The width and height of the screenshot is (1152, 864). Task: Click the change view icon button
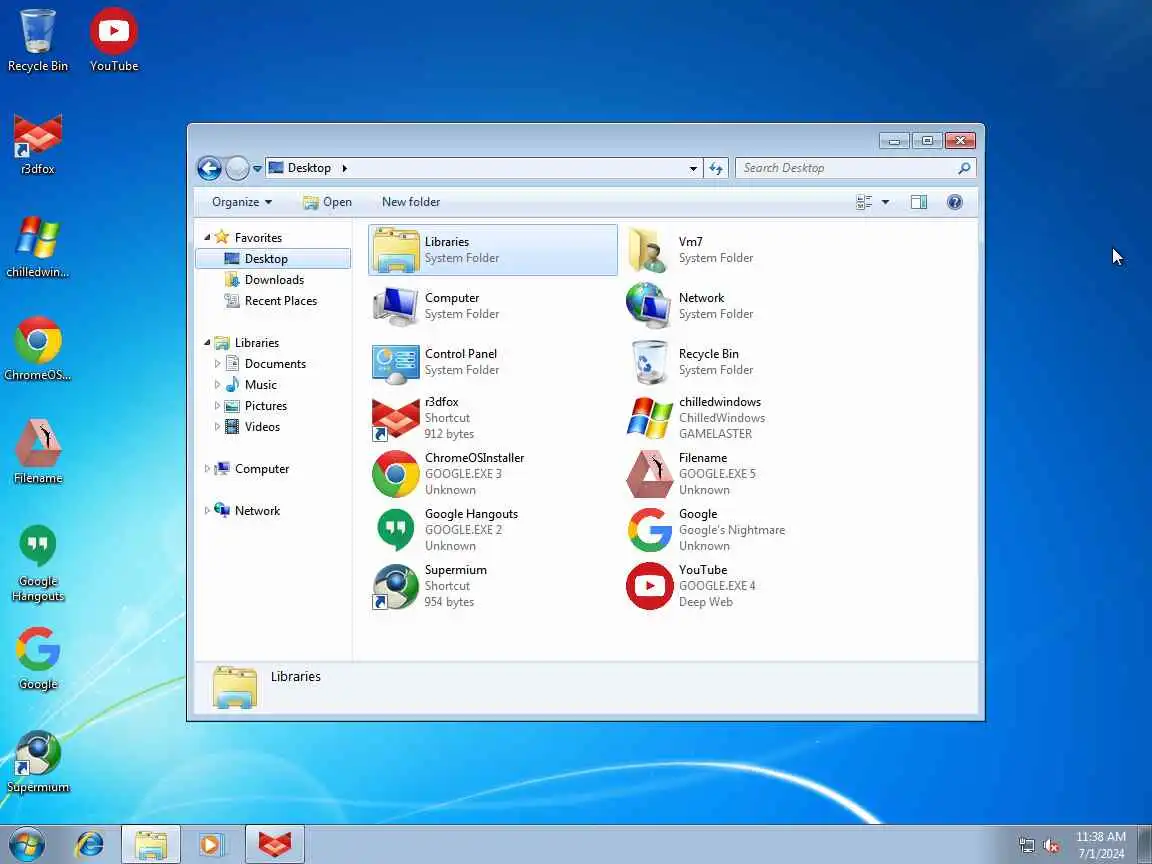[864, 202]
